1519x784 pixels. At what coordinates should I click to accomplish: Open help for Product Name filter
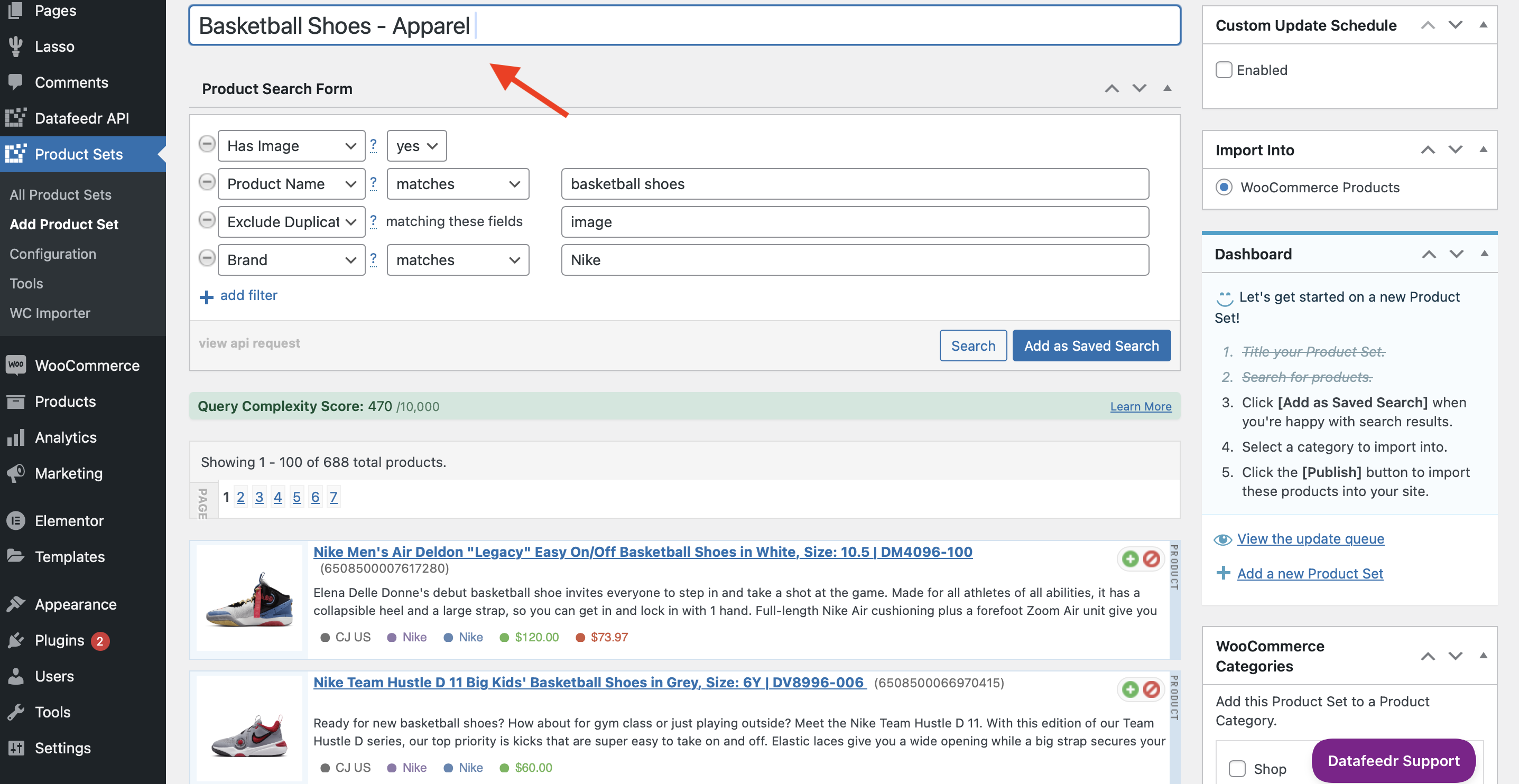point(373,183)
